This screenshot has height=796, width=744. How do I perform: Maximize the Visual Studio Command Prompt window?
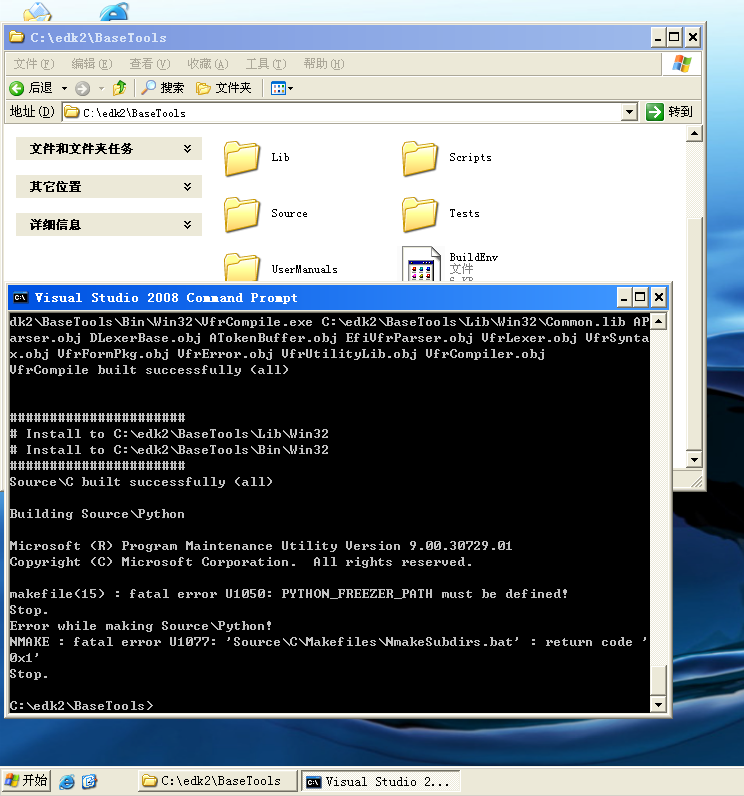click(x=640, y=297)
